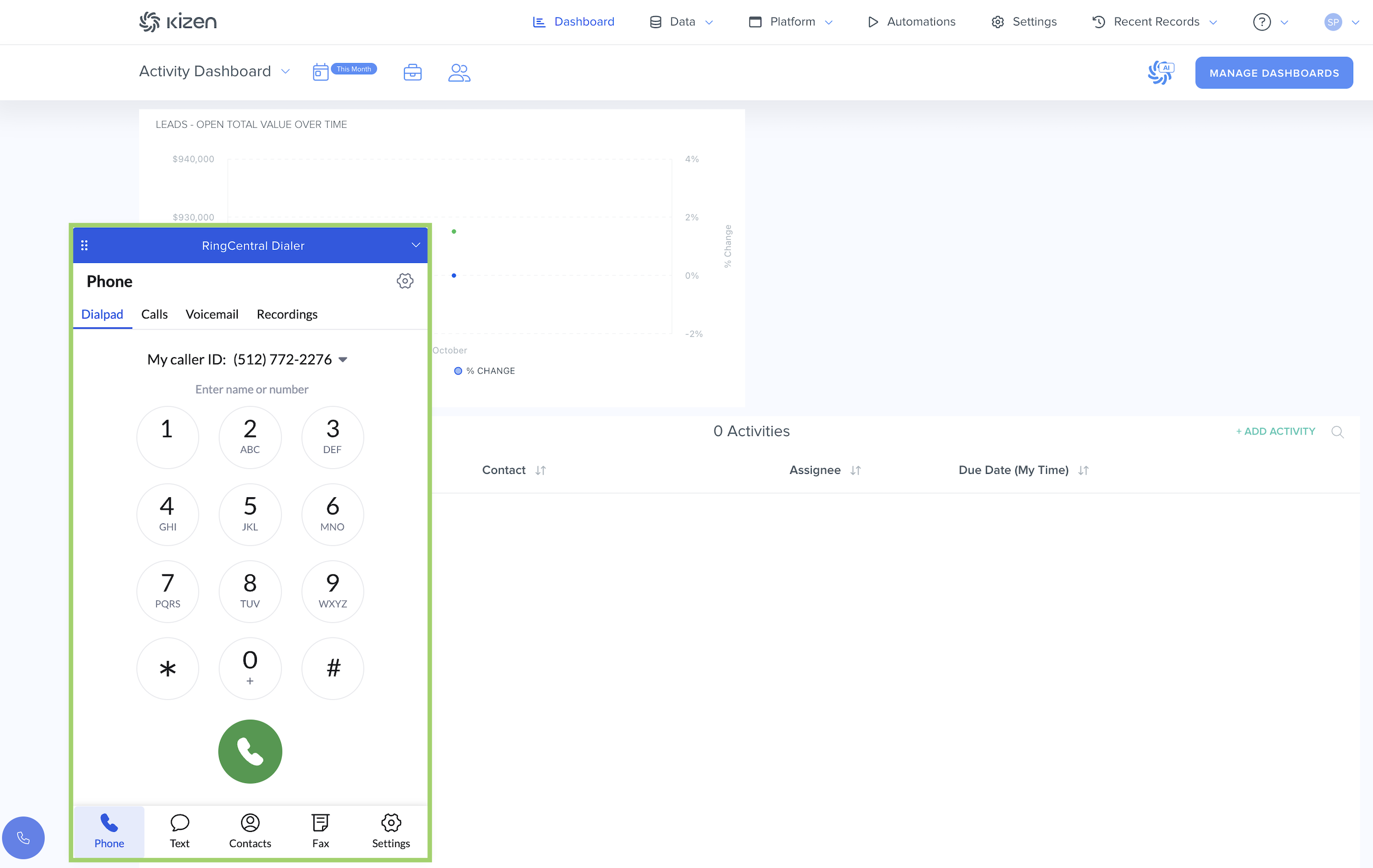Sort by the Contact column
1373x868 pixels.
540,470
